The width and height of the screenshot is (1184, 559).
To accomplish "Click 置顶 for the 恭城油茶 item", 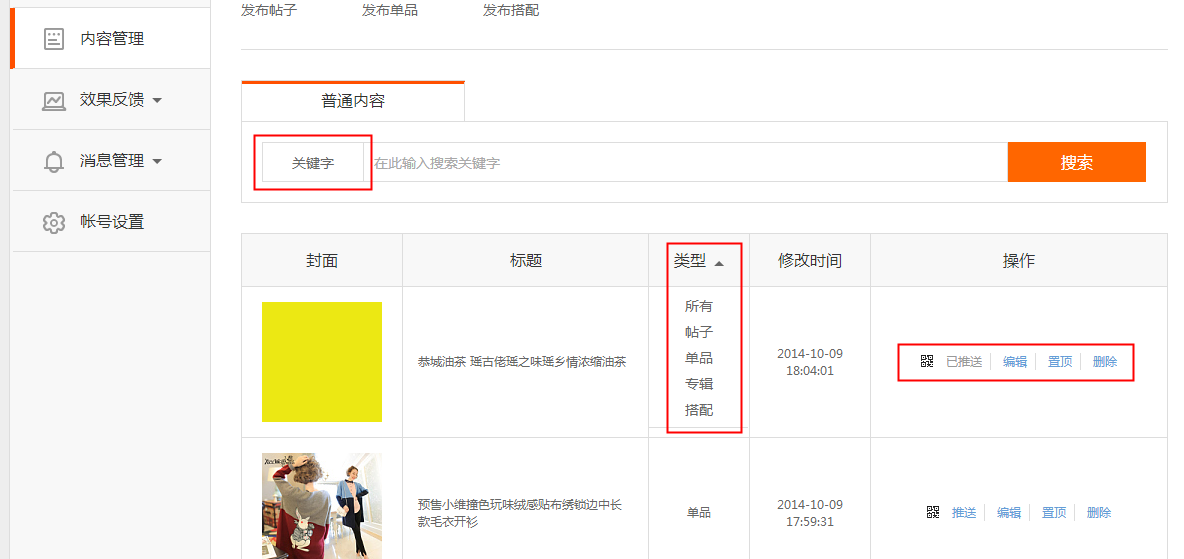I will [1060, 362].
